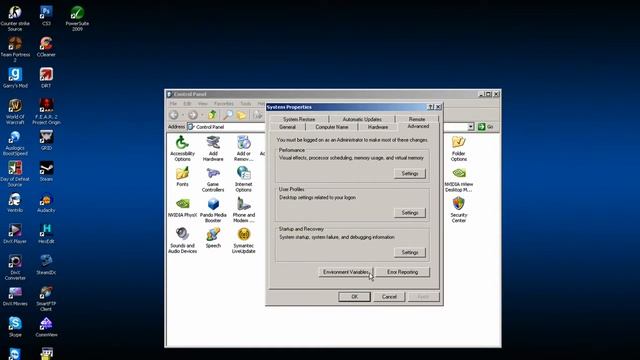Toggle the Folders pane toolbar button
The width and height of the screenshot is (640, 360).
pyautogui.click(x=242, y=115)
